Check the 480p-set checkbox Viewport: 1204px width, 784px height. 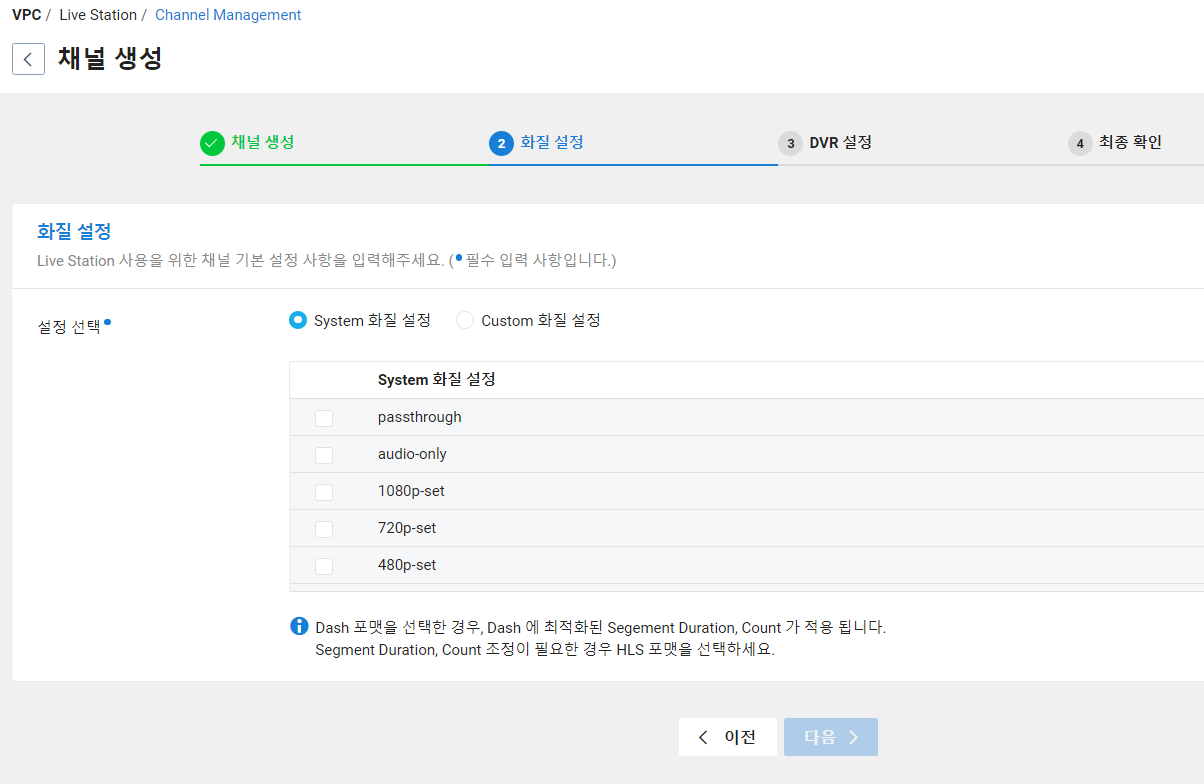[324, 566]
